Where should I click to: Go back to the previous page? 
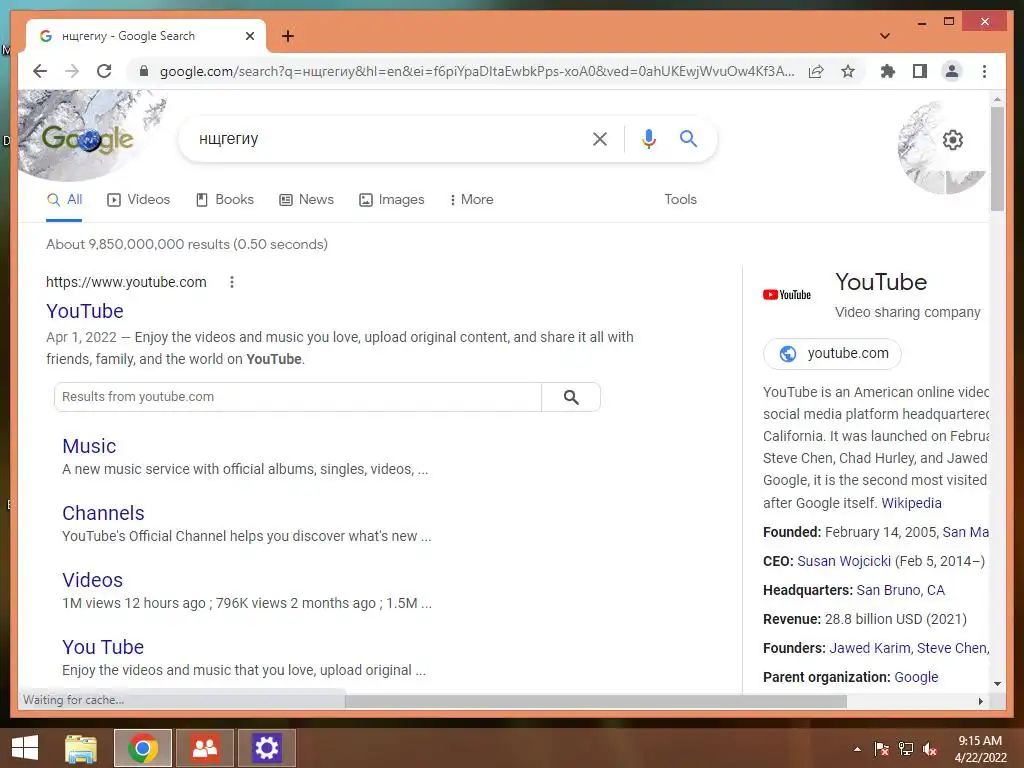pyautogui.click(x=40, y=71)
